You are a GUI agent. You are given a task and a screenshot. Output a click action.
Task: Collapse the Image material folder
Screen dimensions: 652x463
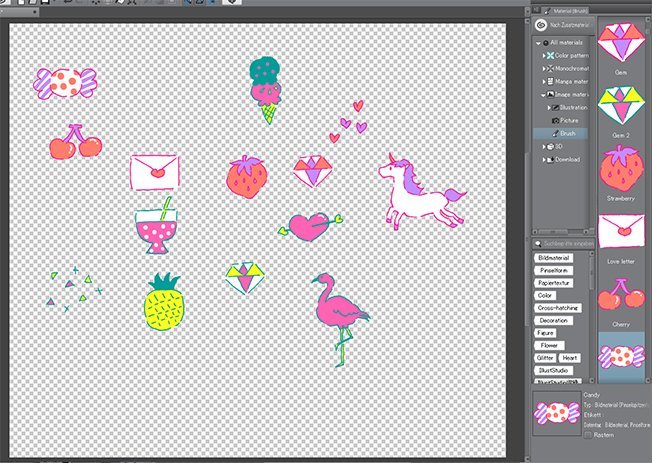[544, 95]
